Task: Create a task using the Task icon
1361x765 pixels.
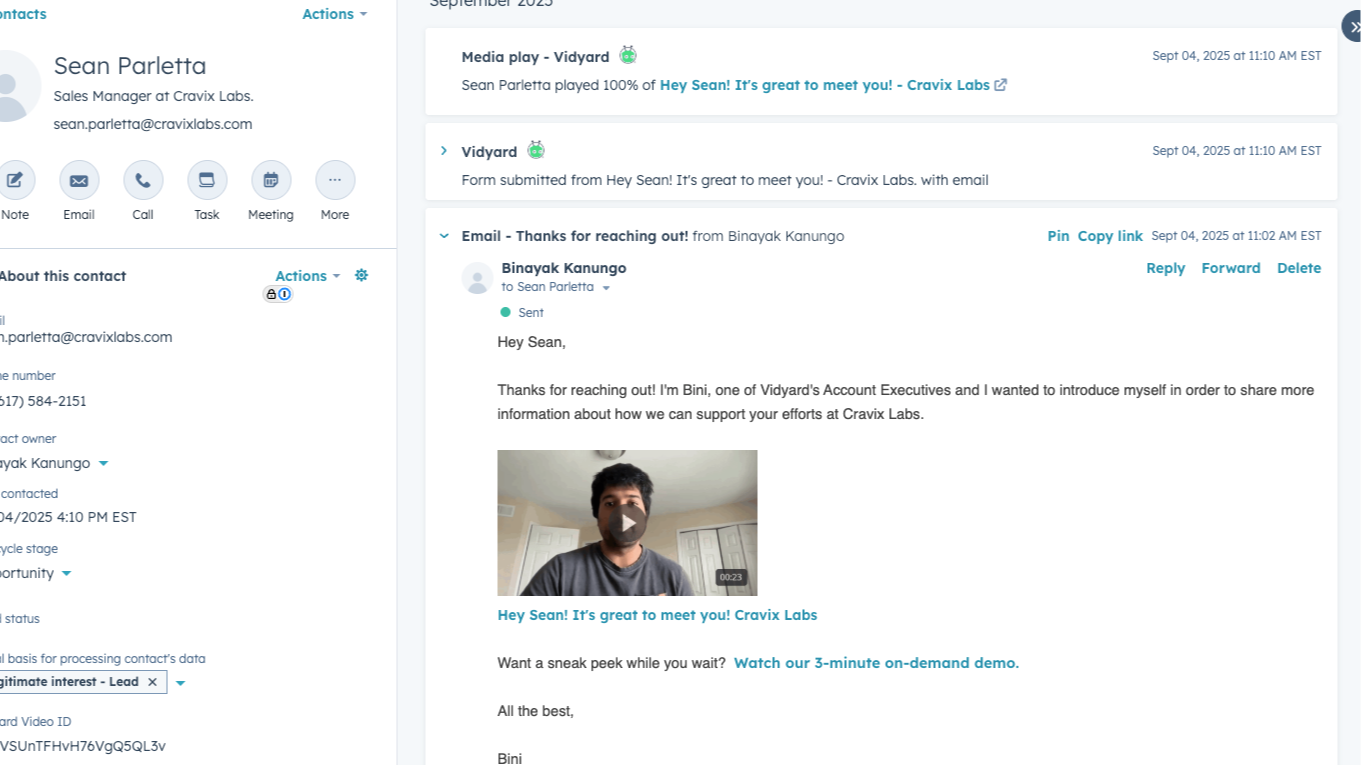Action: [206, 181]
